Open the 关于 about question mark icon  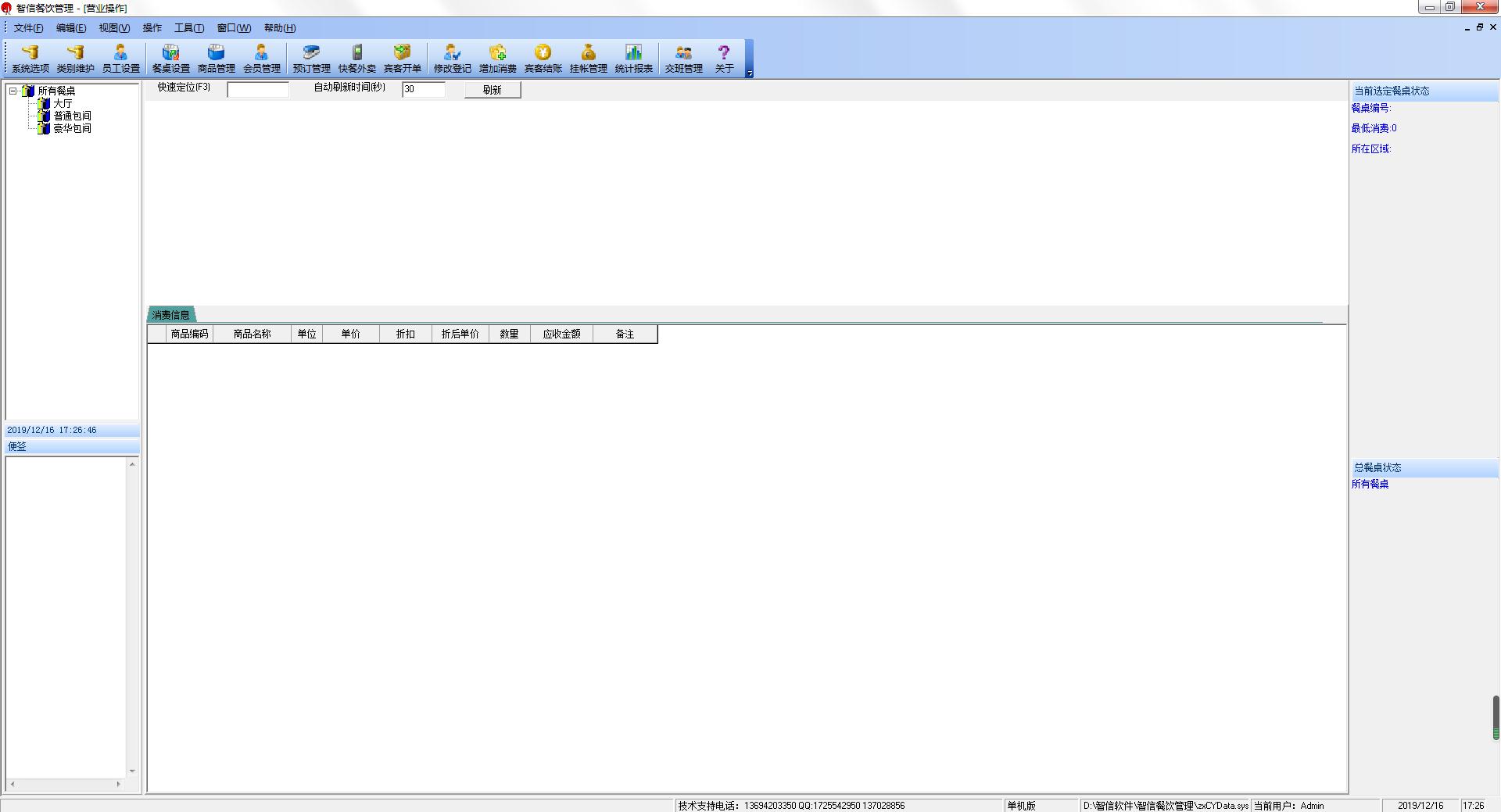point(724,58)
